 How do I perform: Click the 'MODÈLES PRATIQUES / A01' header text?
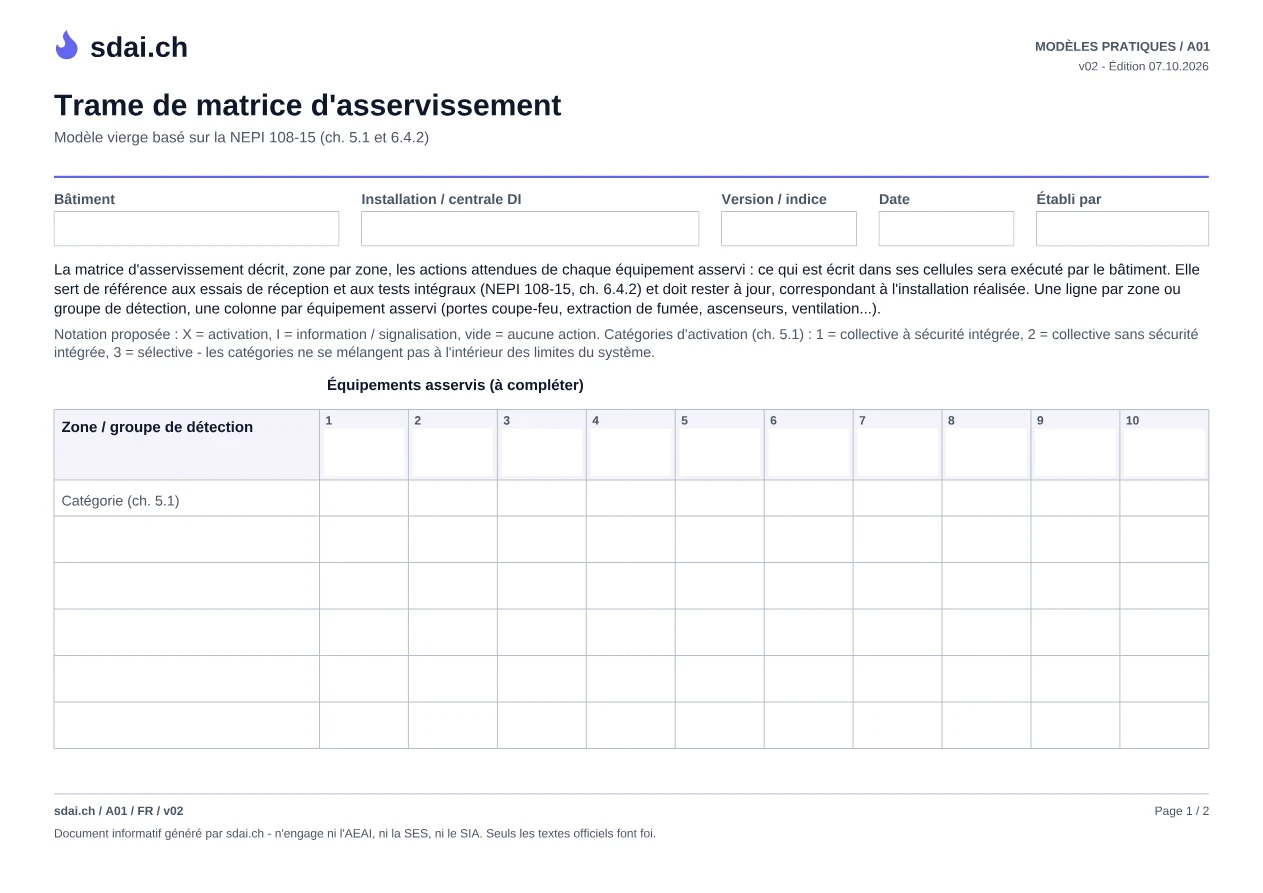(x=1122, y=46)
